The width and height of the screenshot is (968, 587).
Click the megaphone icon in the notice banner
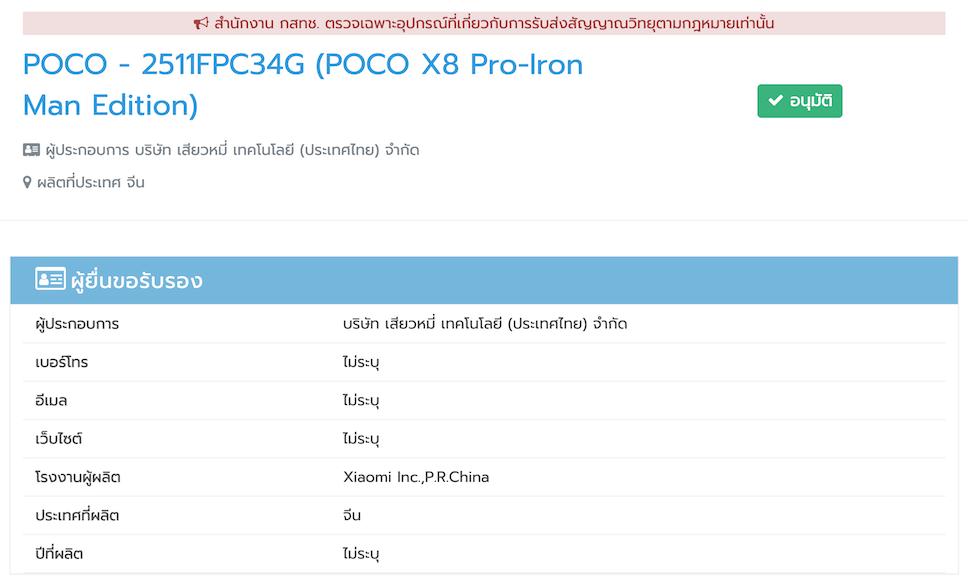(x=201, y=23)
